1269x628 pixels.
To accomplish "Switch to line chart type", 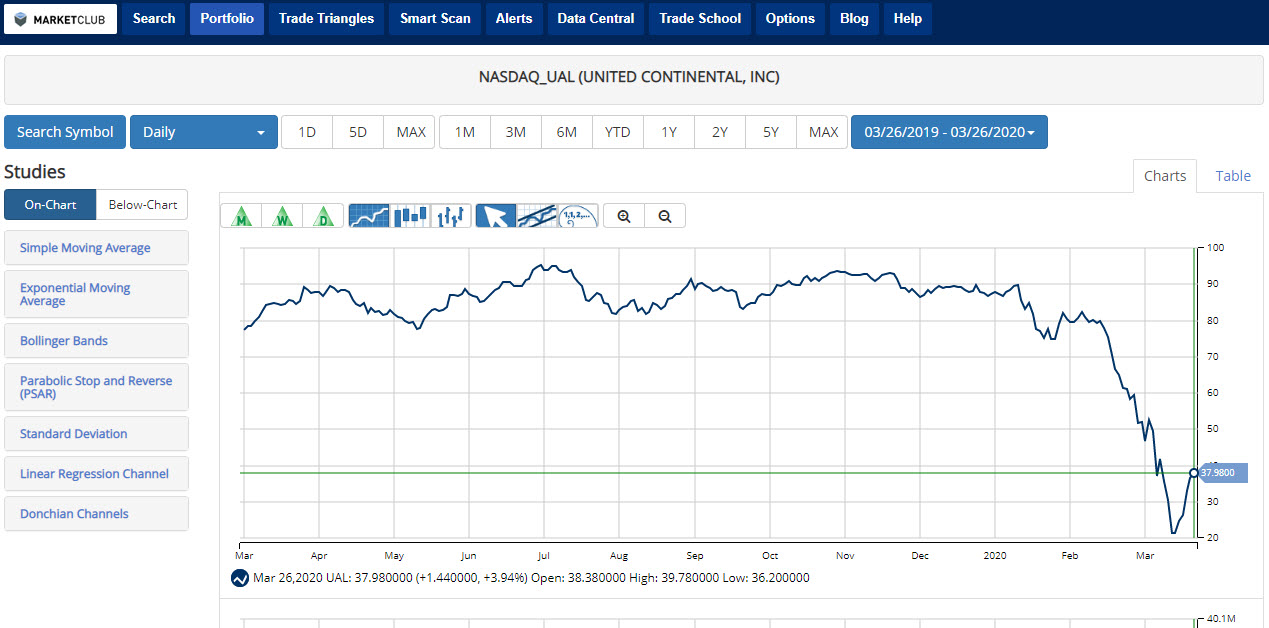I will [369, 216].
